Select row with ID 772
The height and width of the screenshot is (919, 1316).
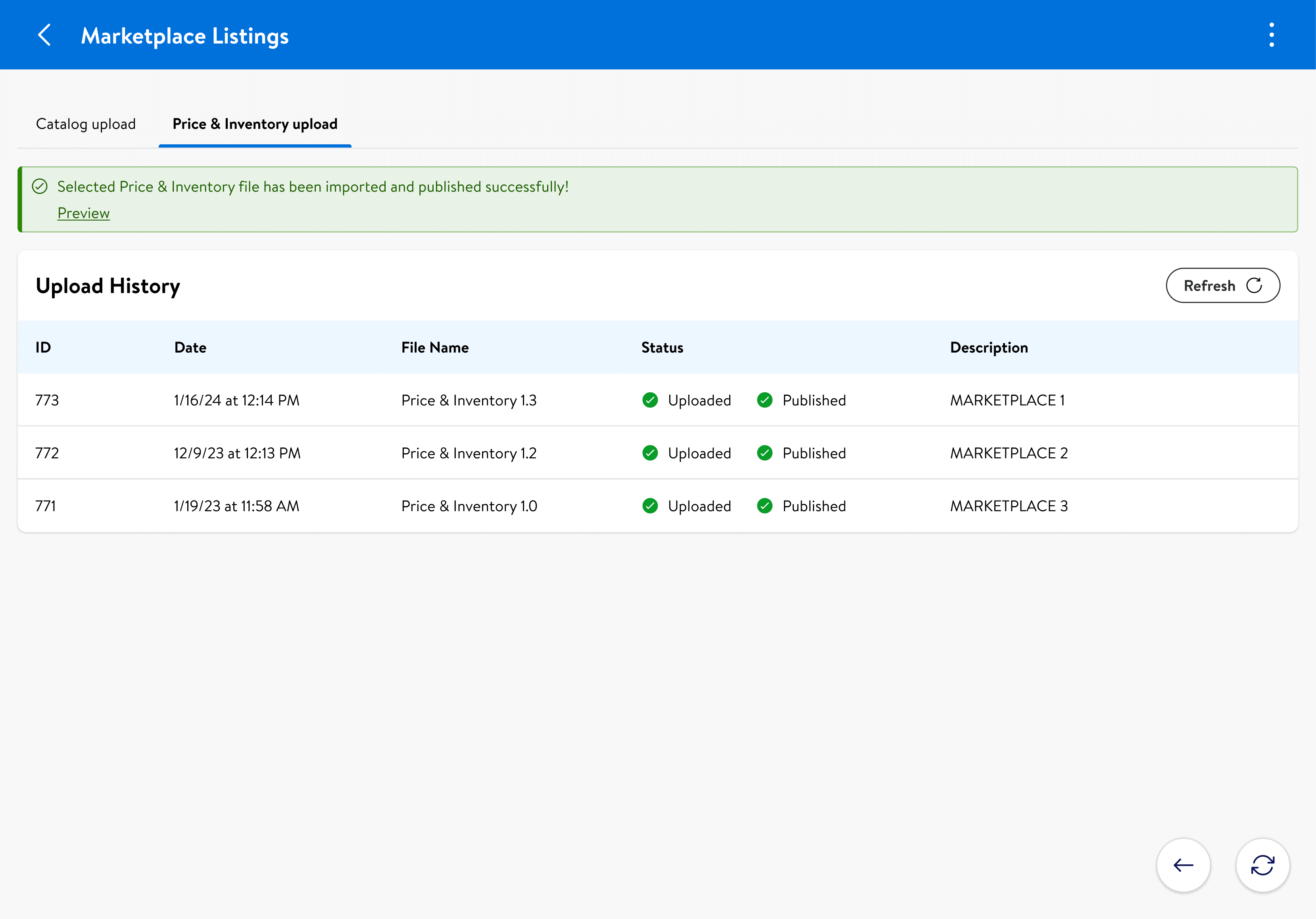[47, 453]
